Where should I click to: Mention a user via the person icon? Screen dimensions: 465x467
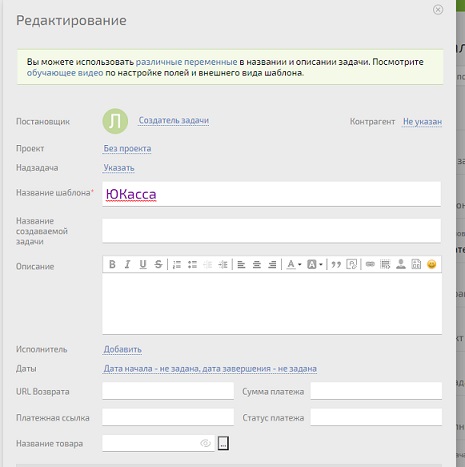point(401,264)
